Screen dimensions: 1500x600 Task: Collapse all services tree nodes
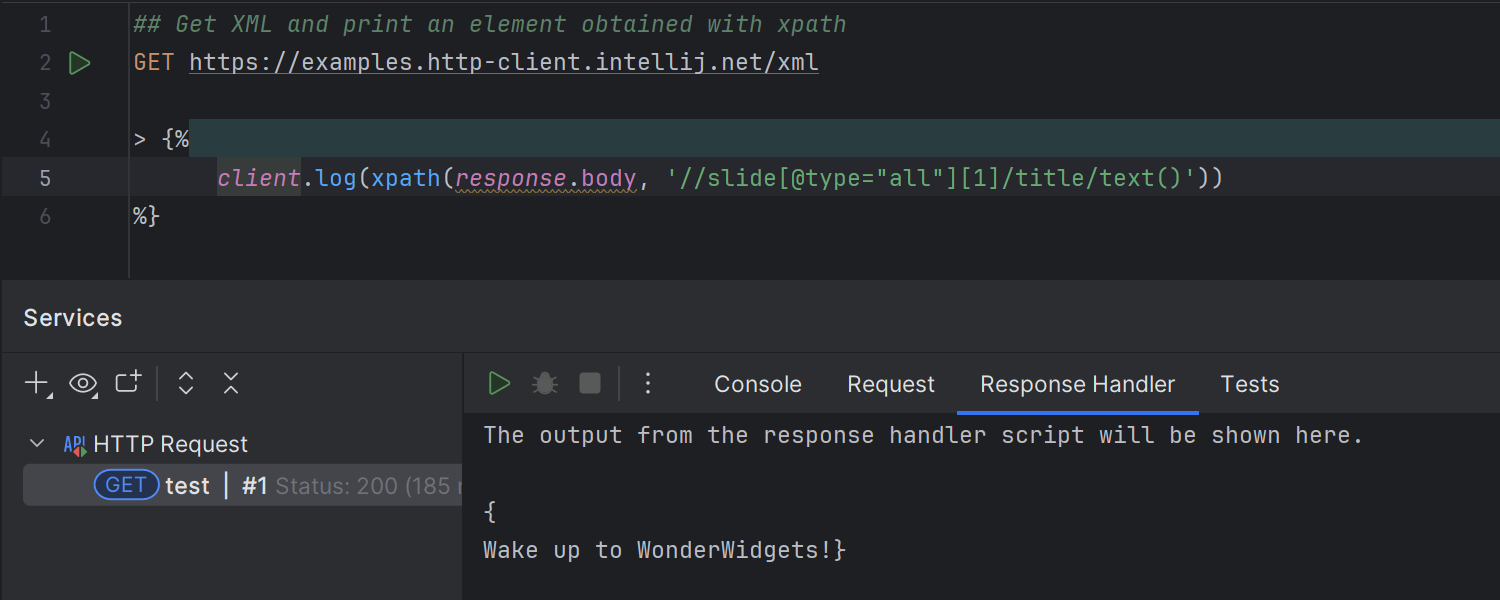(x=231, y=383)
